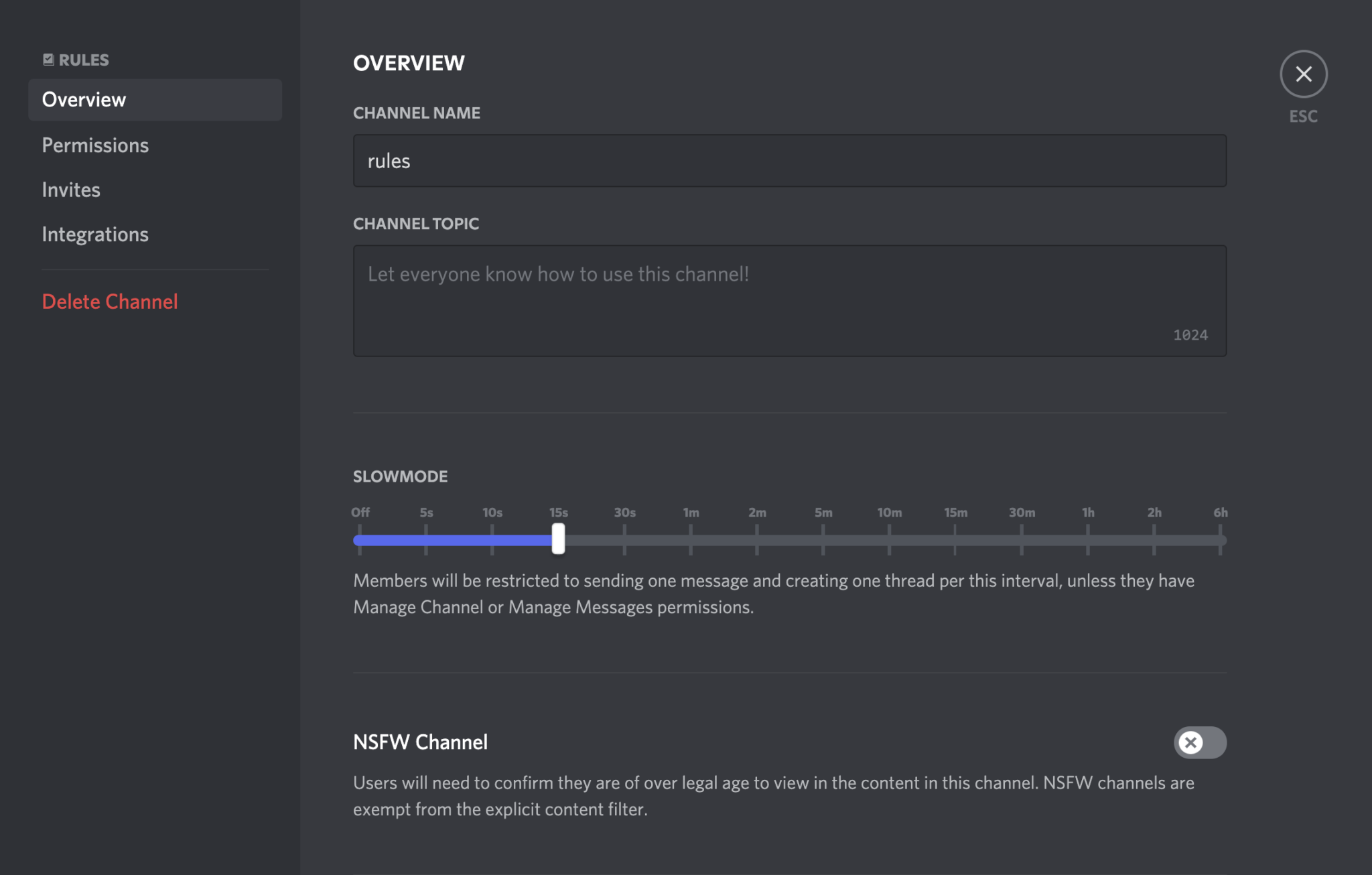This screenshot has width=1372, height=875.
Task: Open the Invites section
Action: [71, 190]
